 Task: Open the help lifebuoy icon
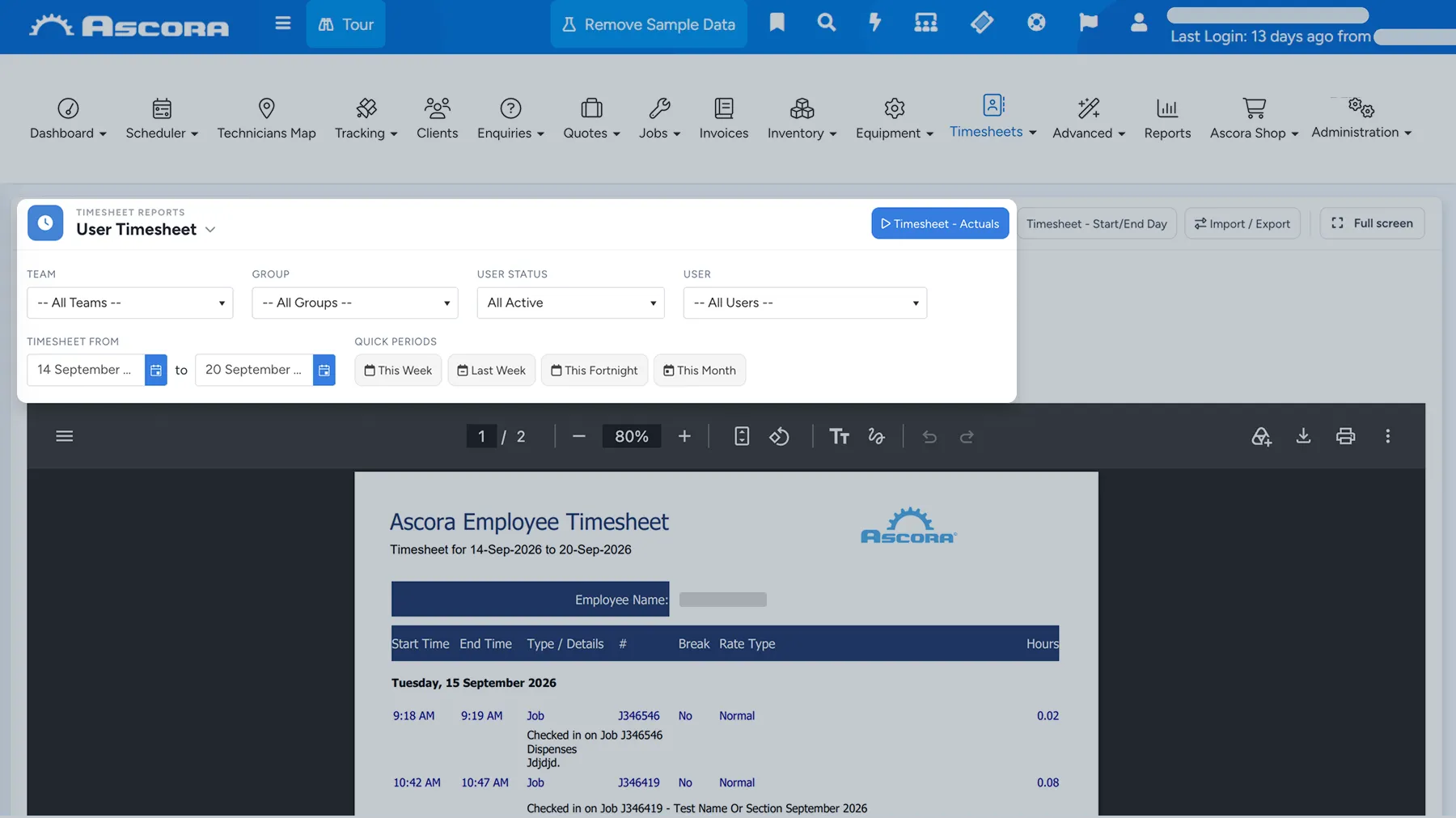click(x=1036, y=23)
